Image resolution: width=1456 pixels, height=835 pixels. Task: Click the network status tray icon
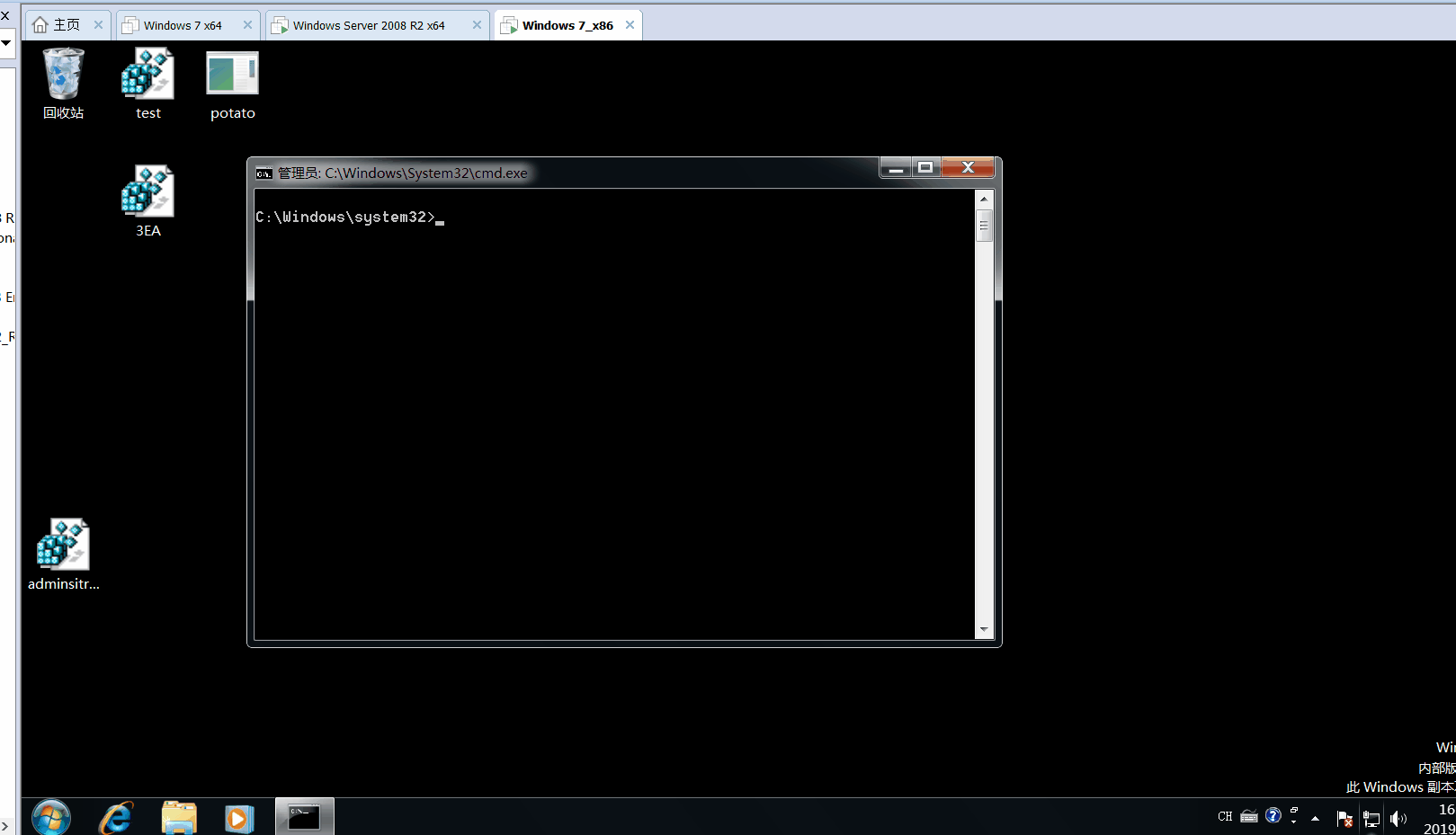click(1371, 818)
